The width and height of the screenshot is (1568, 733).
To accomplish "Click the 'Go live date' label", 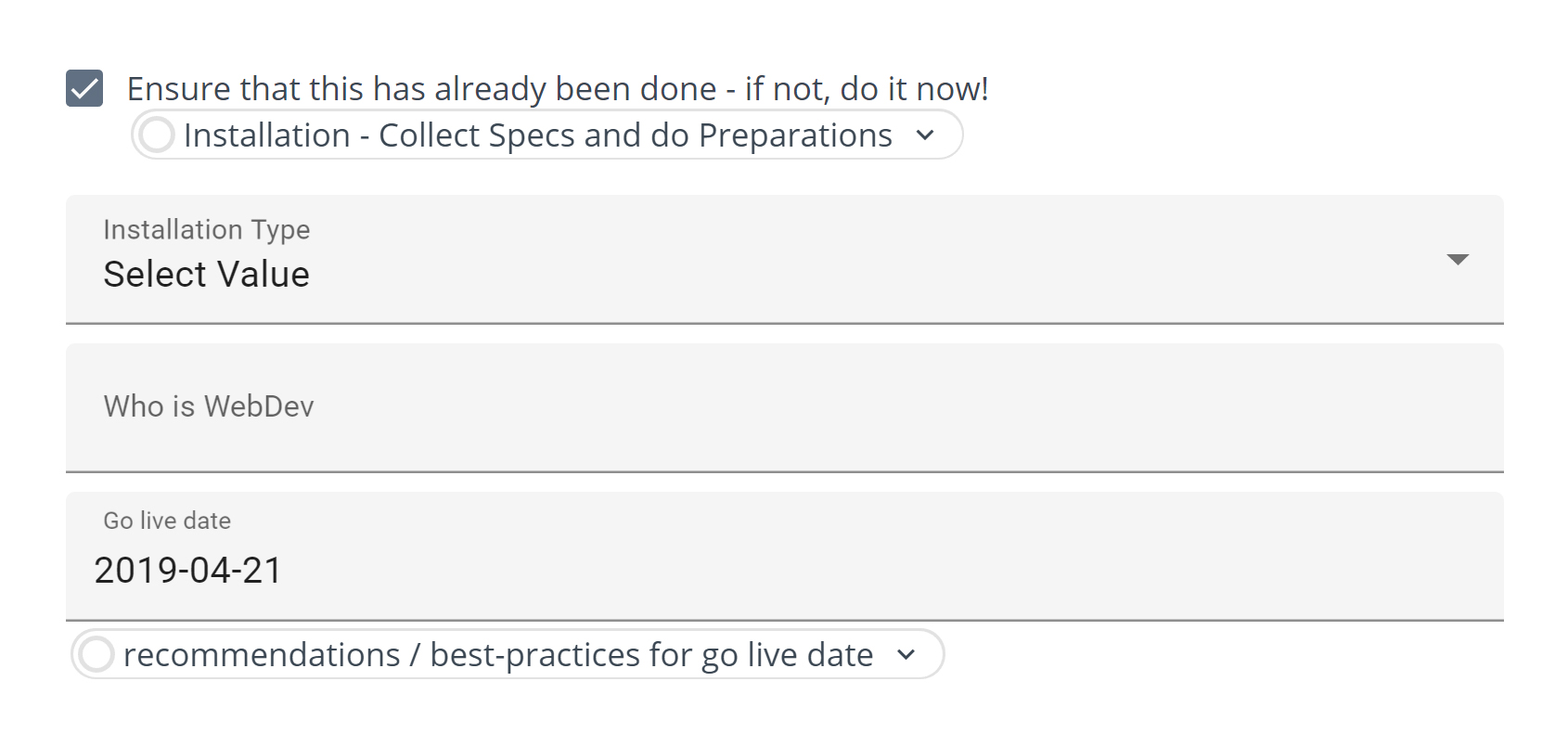I will (x=166, y=521).
